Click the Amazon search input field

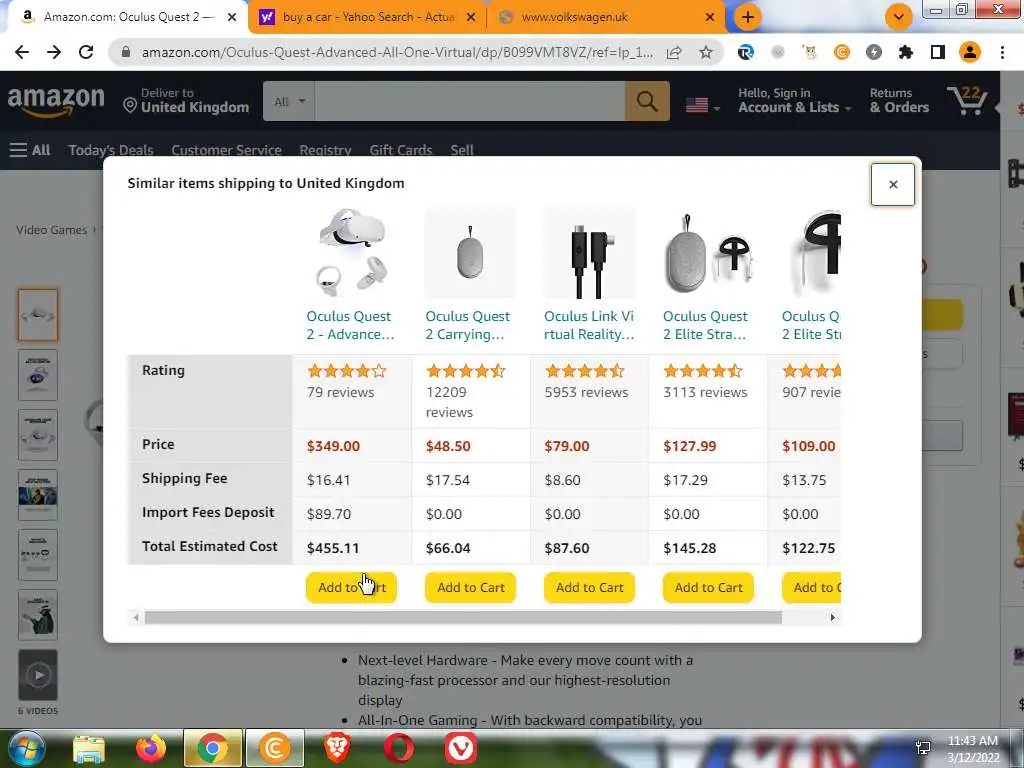[470, 101]
